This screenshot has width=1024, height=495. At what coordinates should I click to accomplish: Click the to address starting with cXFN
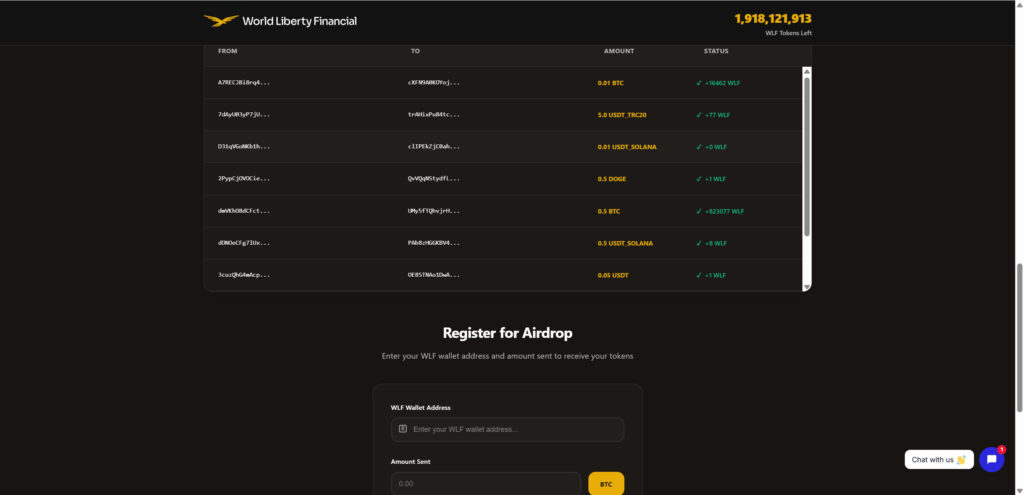tap(434, 83)
